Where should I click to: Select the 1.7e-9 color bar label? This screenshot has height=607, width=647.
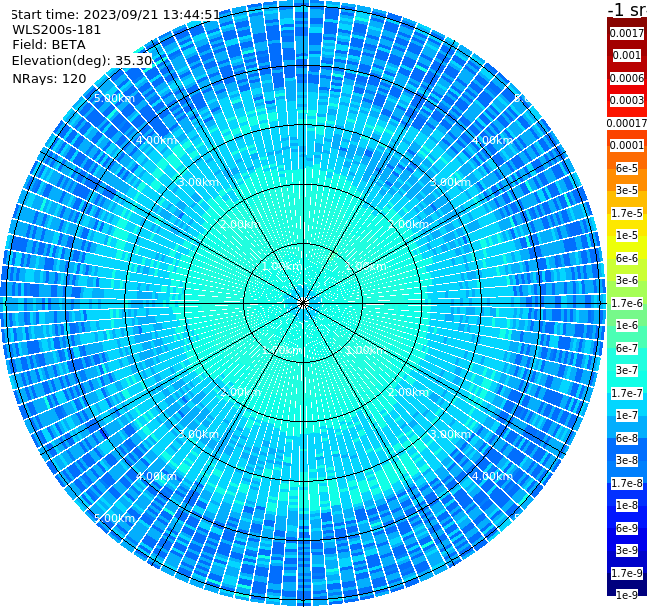(627, 573)
